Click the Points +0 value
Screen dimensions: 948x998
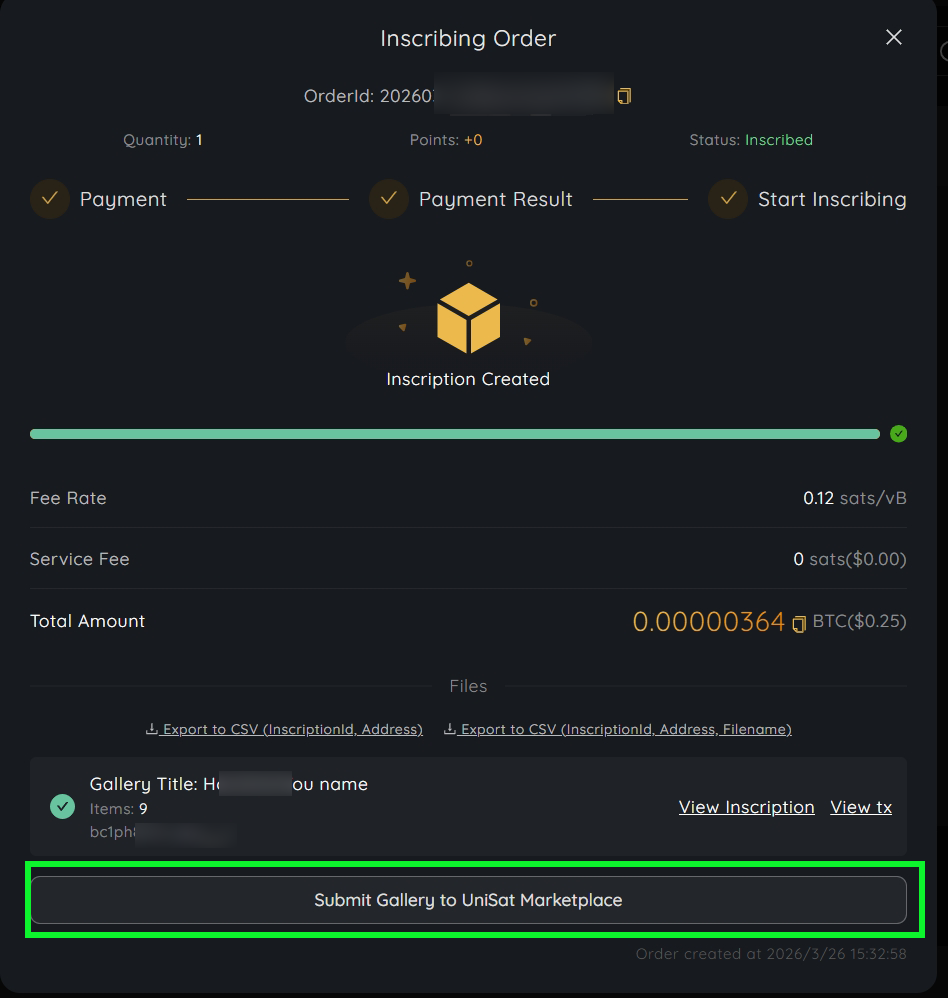pyautogui.click(x=473, y=140)
